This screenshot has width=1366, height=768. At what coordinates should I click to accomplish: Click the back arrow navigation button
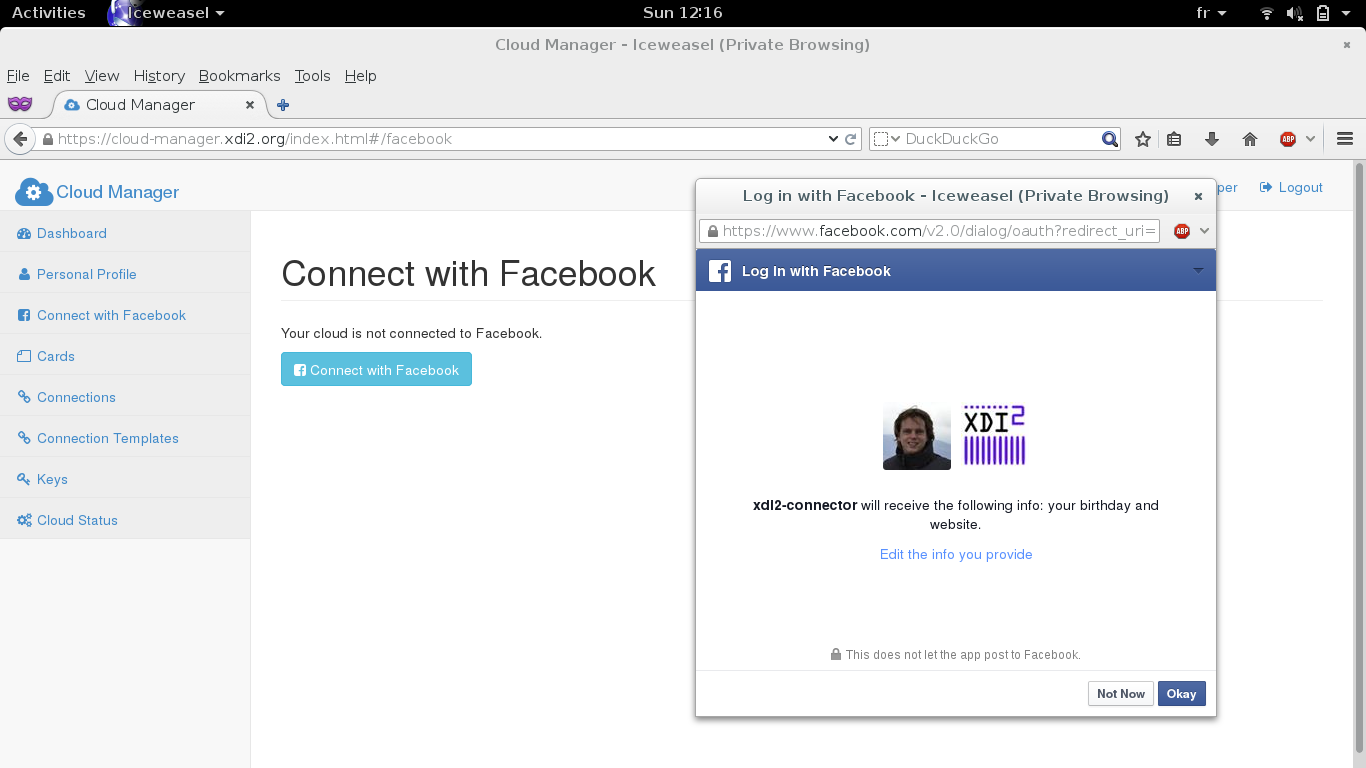click(x=19, y=139)
